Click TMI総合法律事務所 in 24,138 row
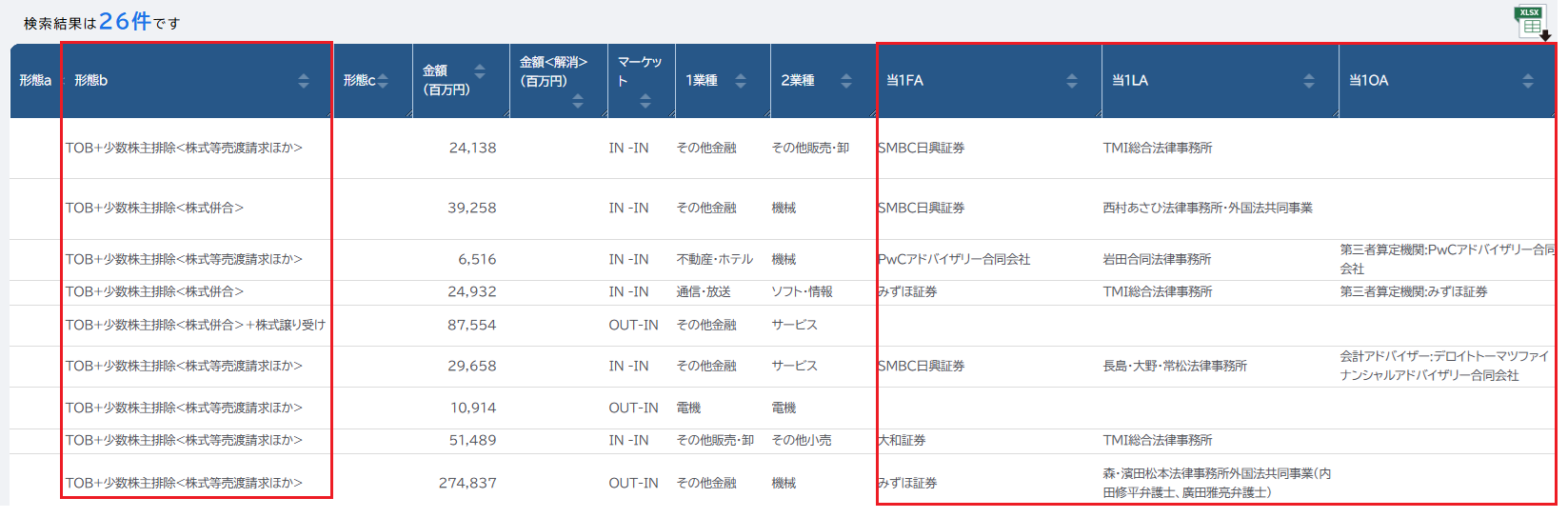Screen dimensions: 1568x518 click(x=1157, y=148)
